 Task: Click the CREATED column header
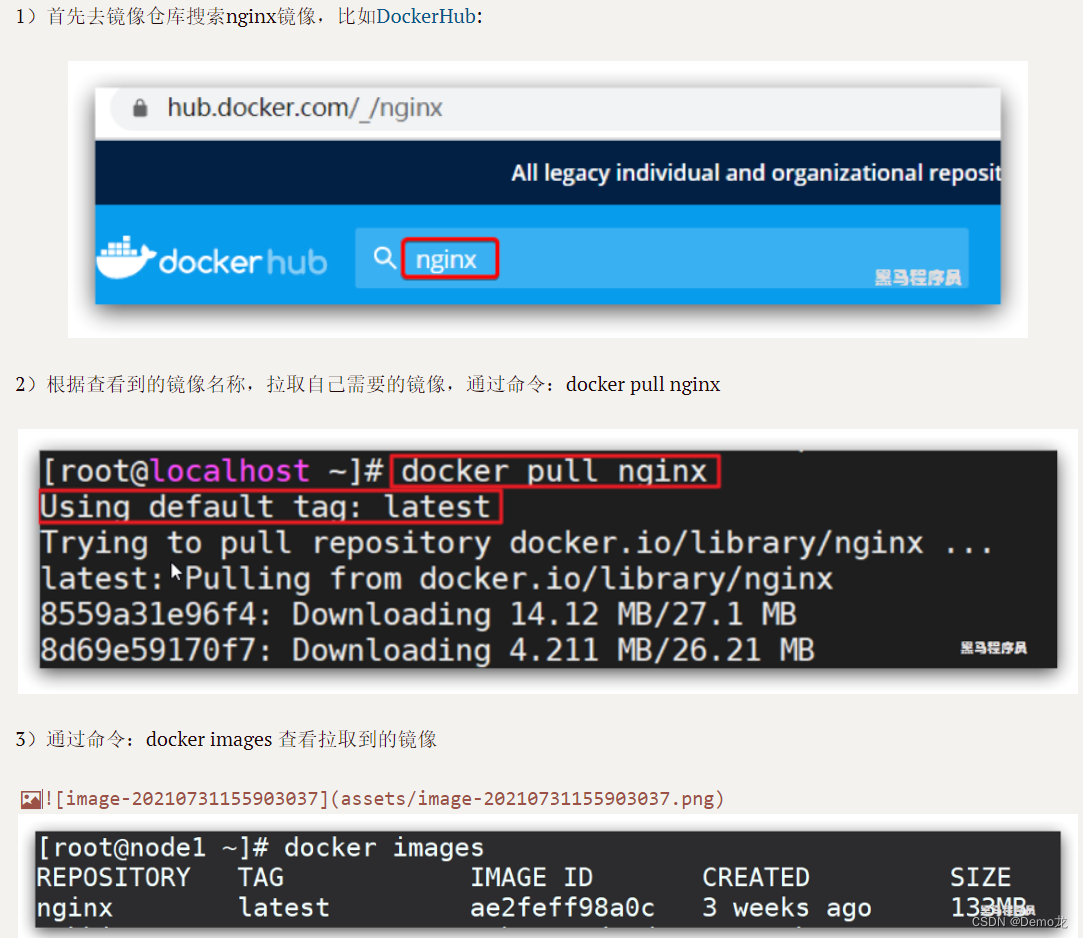pyautogui.click(x=756, y=877)
